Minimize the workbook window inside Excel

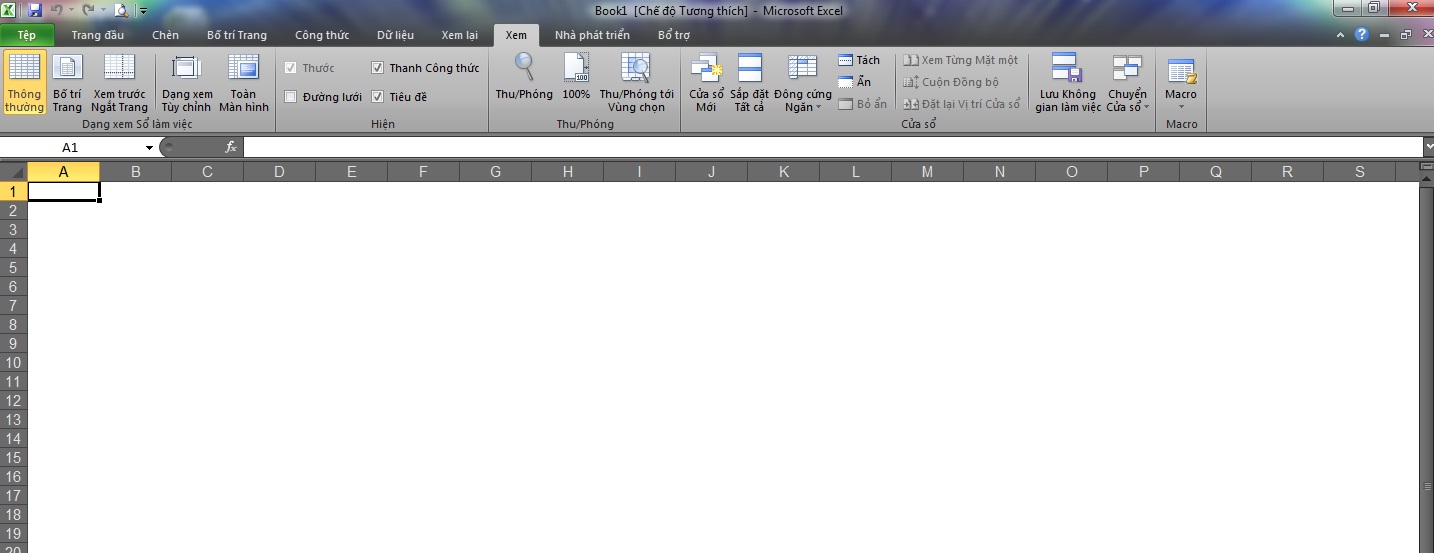[x=1384, y=35]
